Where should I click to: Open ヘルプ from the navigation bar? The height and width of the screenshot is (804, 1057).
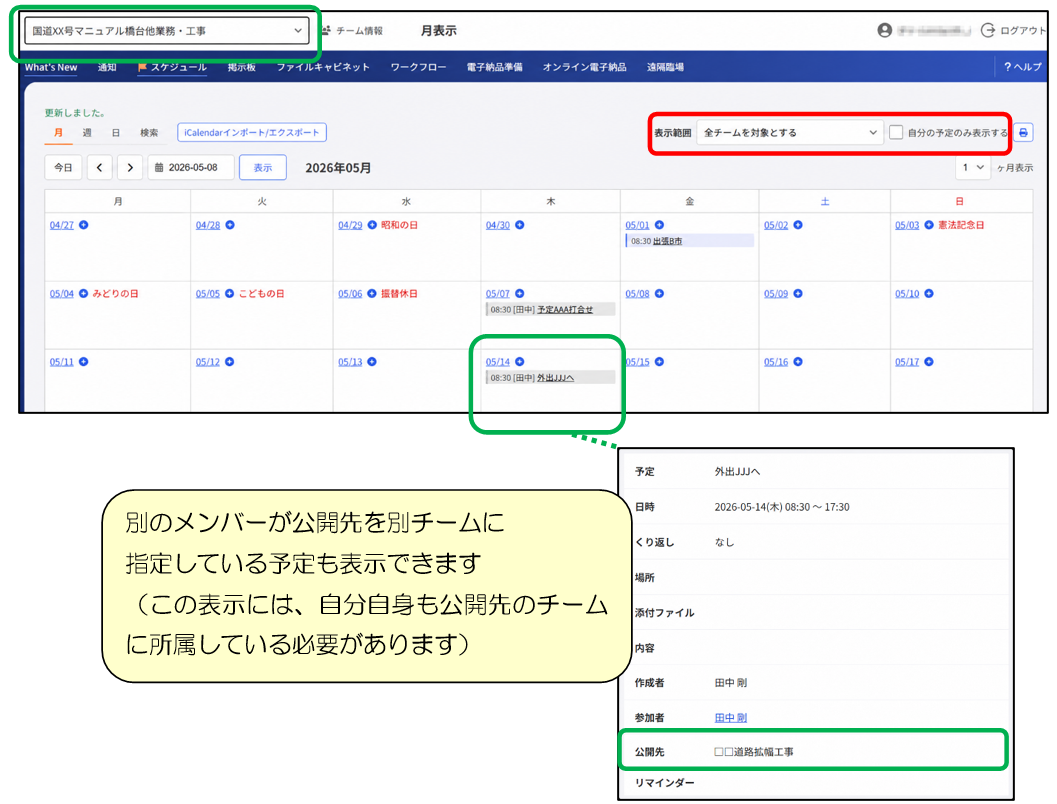[x=1023, y=67]
